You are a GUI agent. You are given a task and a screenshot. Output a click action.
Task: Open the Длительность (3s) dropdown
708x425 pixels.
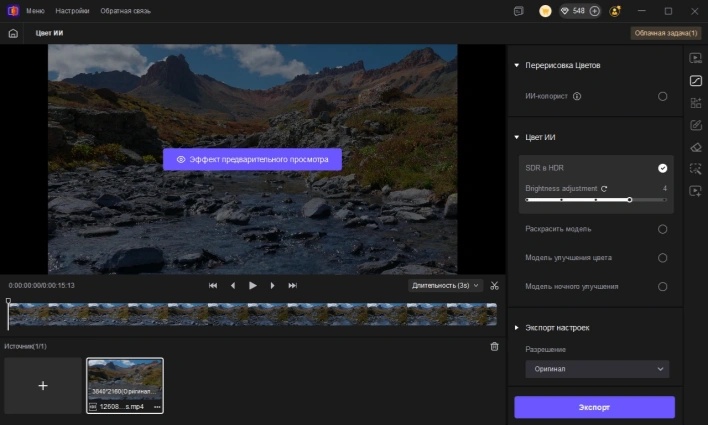(x=445, y=285)
